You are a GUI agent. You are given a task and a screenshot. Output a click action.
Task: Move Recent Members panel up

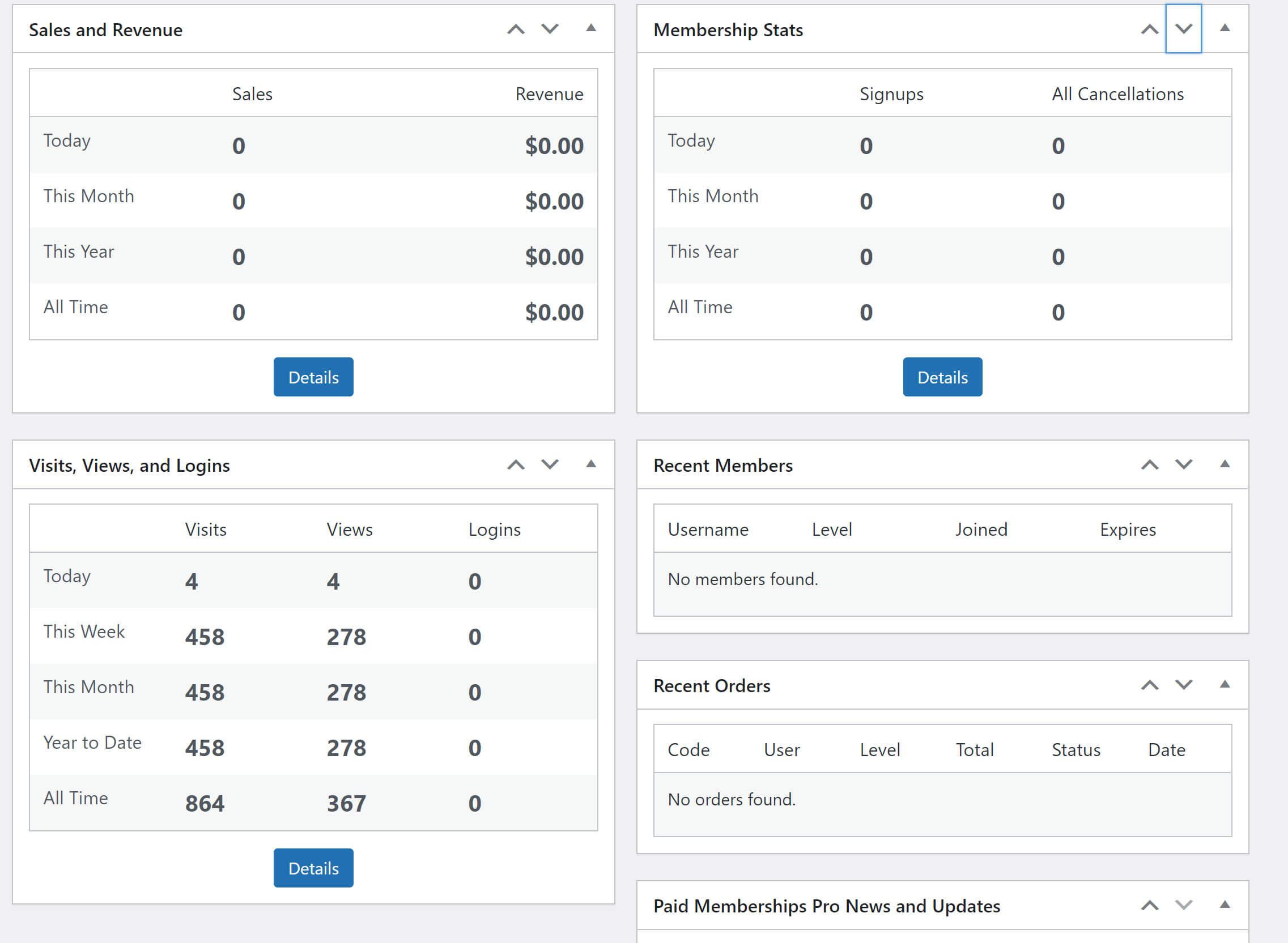click(x=1149, y=464)
